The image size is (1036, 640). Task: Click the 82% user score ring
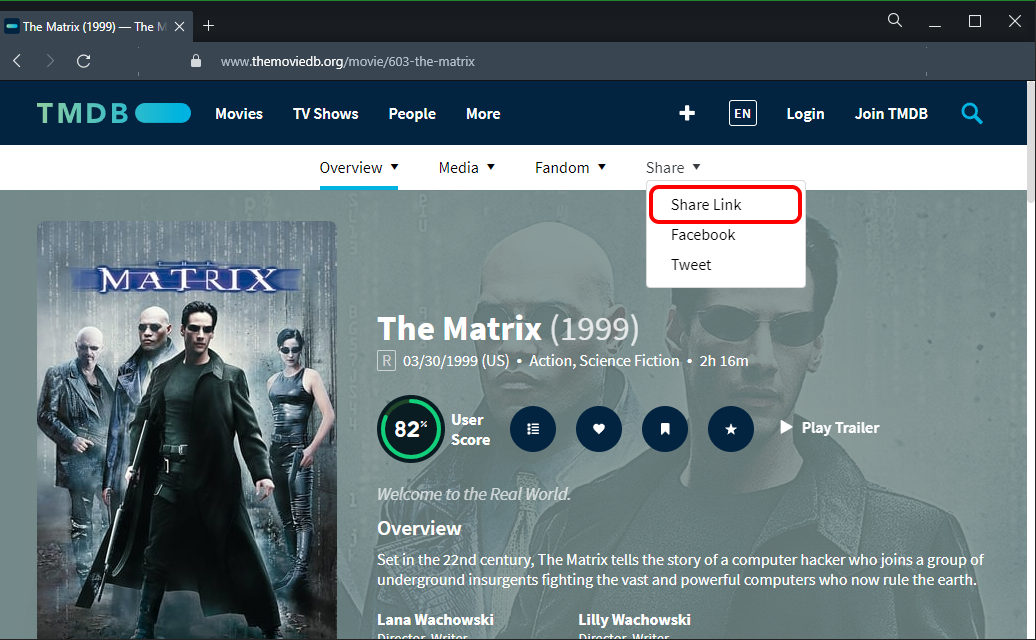point(410,429)
